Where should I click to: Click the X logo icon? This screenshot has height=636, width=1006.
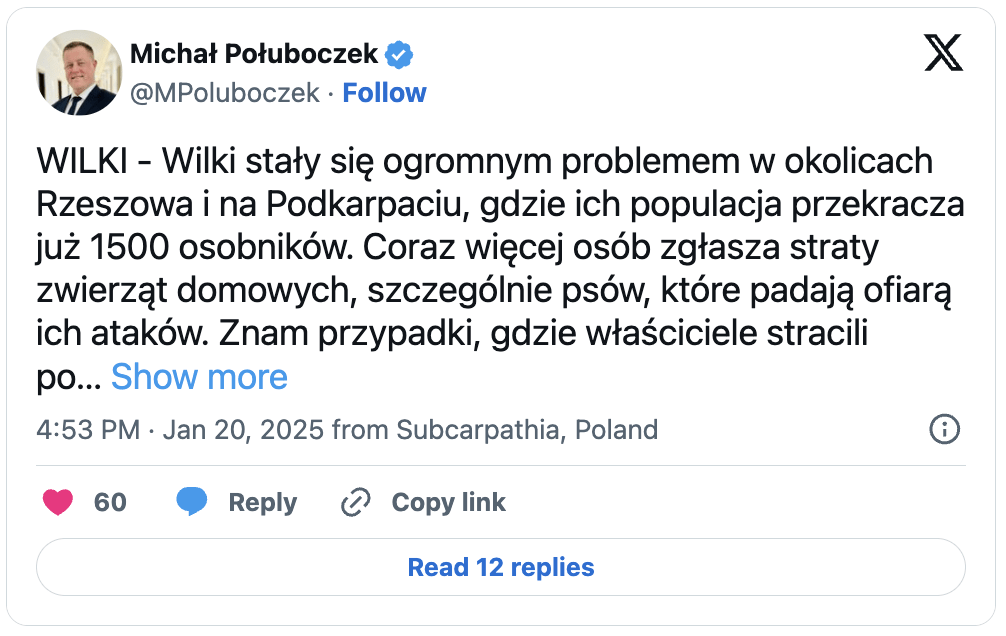click(942, 51)
